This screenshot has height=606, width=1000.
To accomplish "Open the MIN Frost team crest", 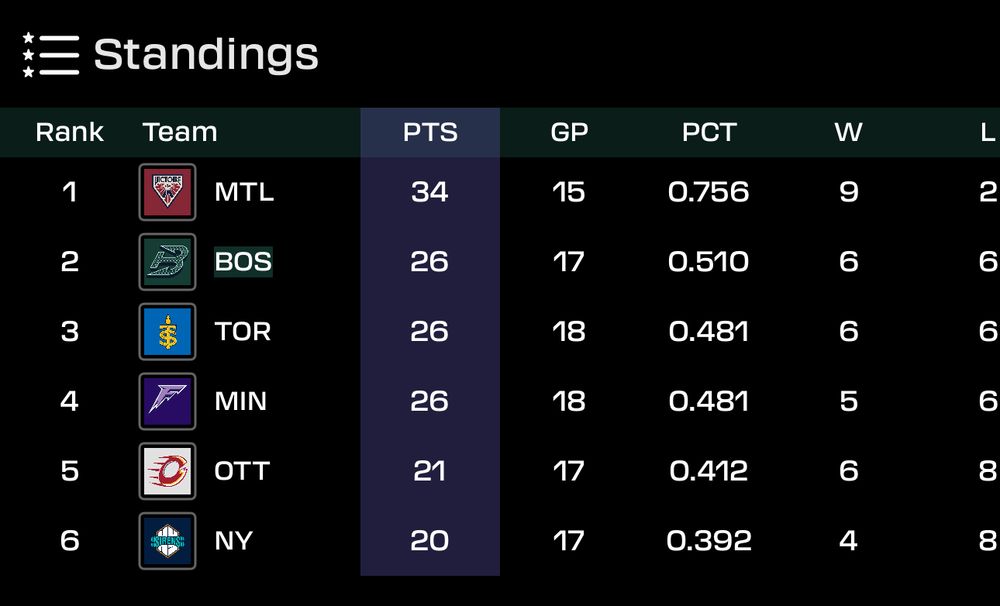I will coord(166,401).
